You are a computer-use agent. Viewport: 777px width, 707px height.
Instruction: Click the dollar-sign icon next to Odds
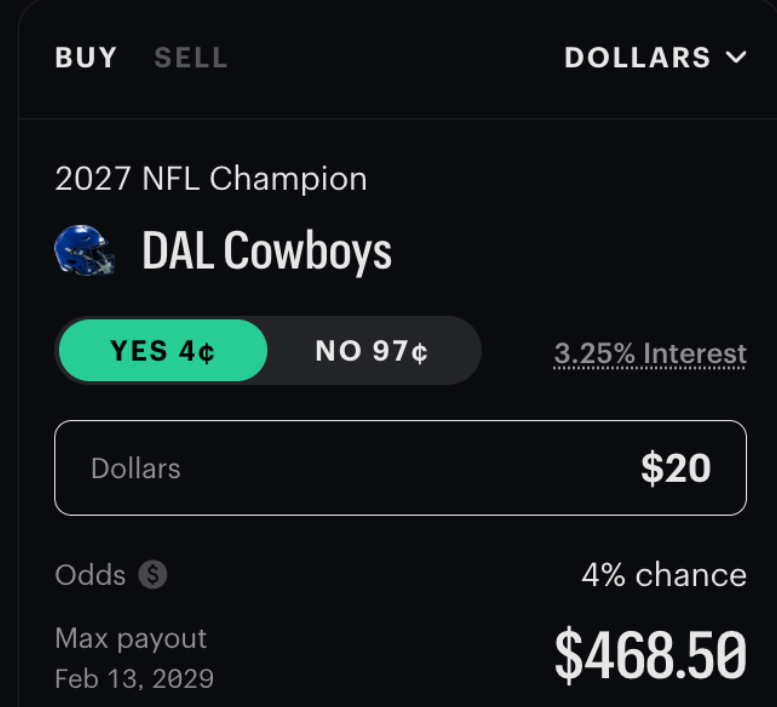point(153,575)
